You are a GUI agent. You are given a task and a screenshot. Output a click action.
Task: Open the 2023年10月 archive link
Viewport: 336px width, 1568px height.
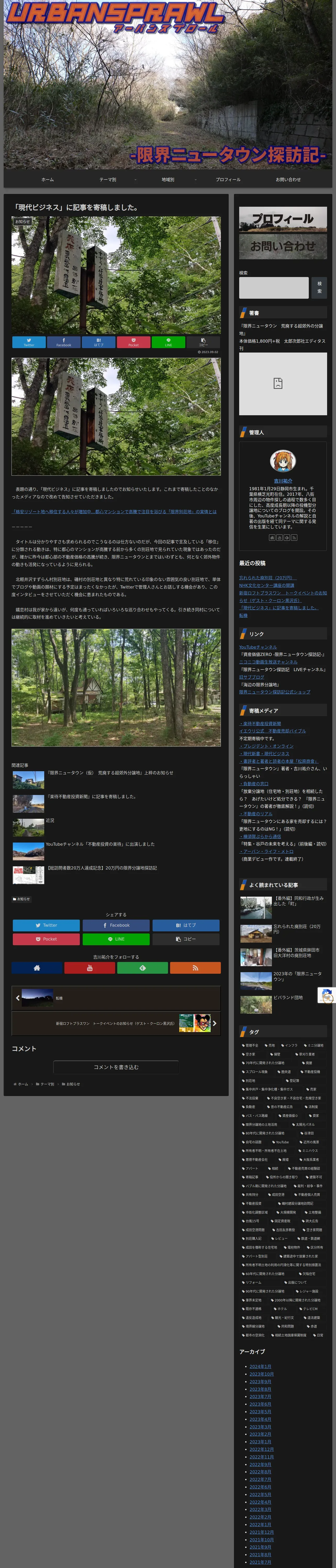[262, 1374]
